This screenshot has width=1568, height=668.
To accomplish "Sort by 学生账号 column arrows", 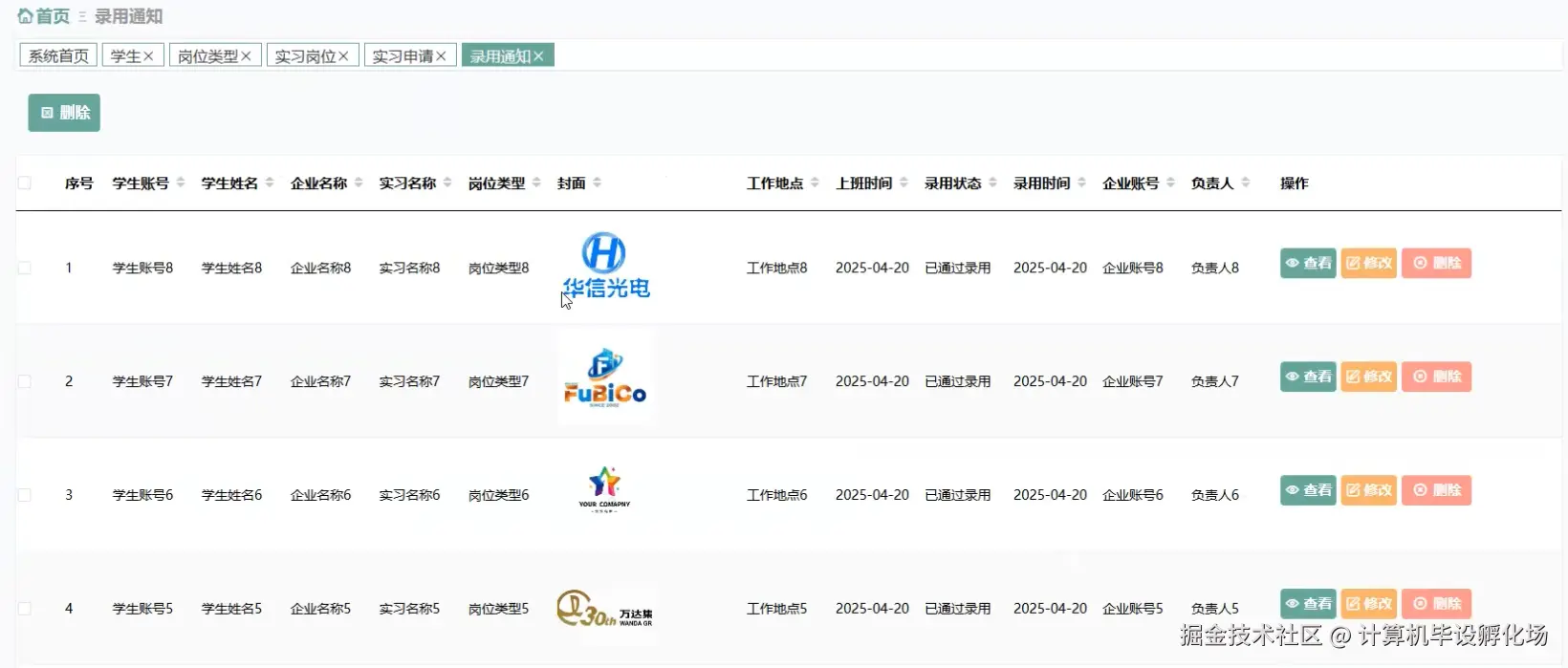I will click(181, 183).
